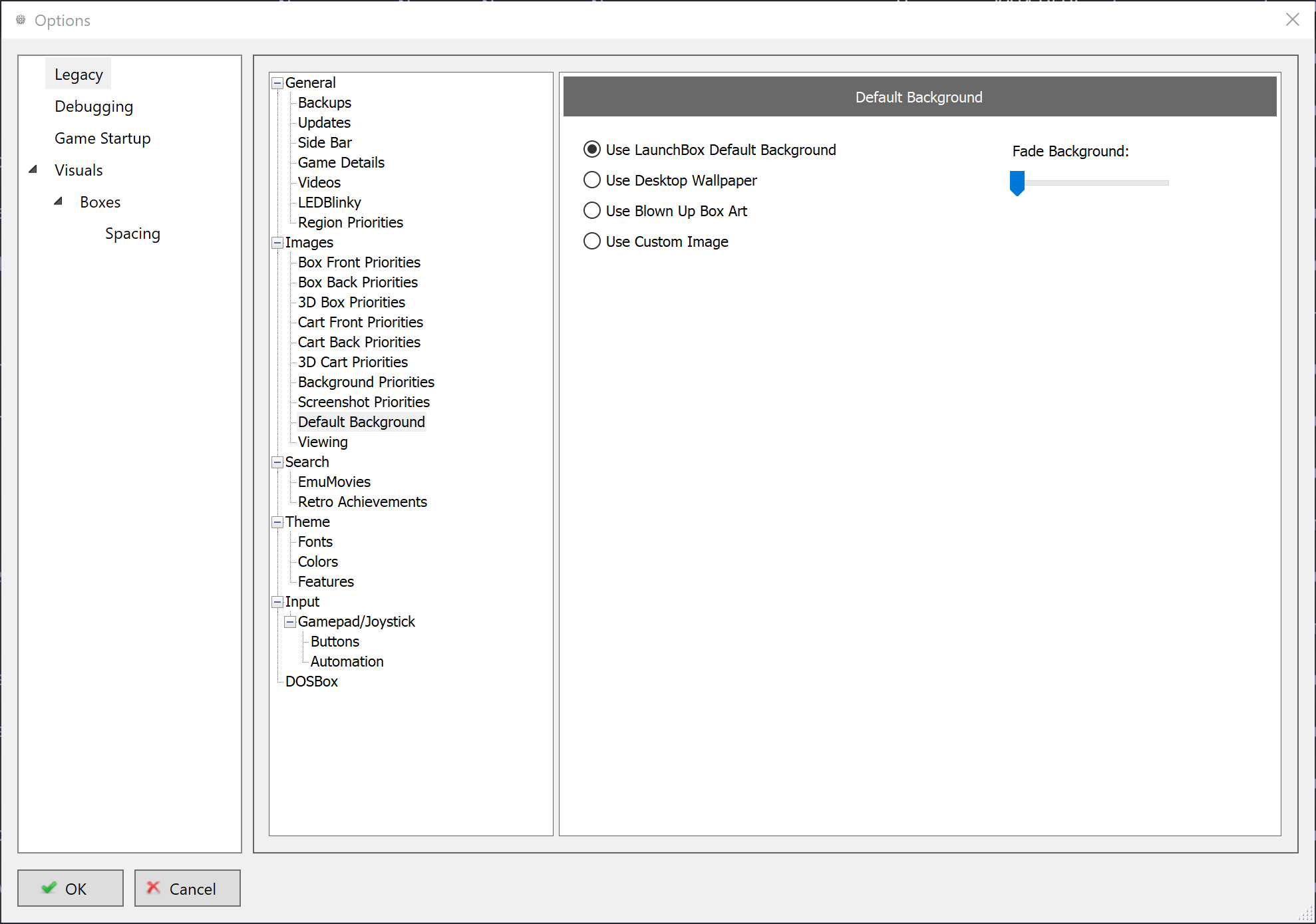This screenshot has width=1316, height=924.
Task: Select Viewing tree item
Action: point(323,442)
